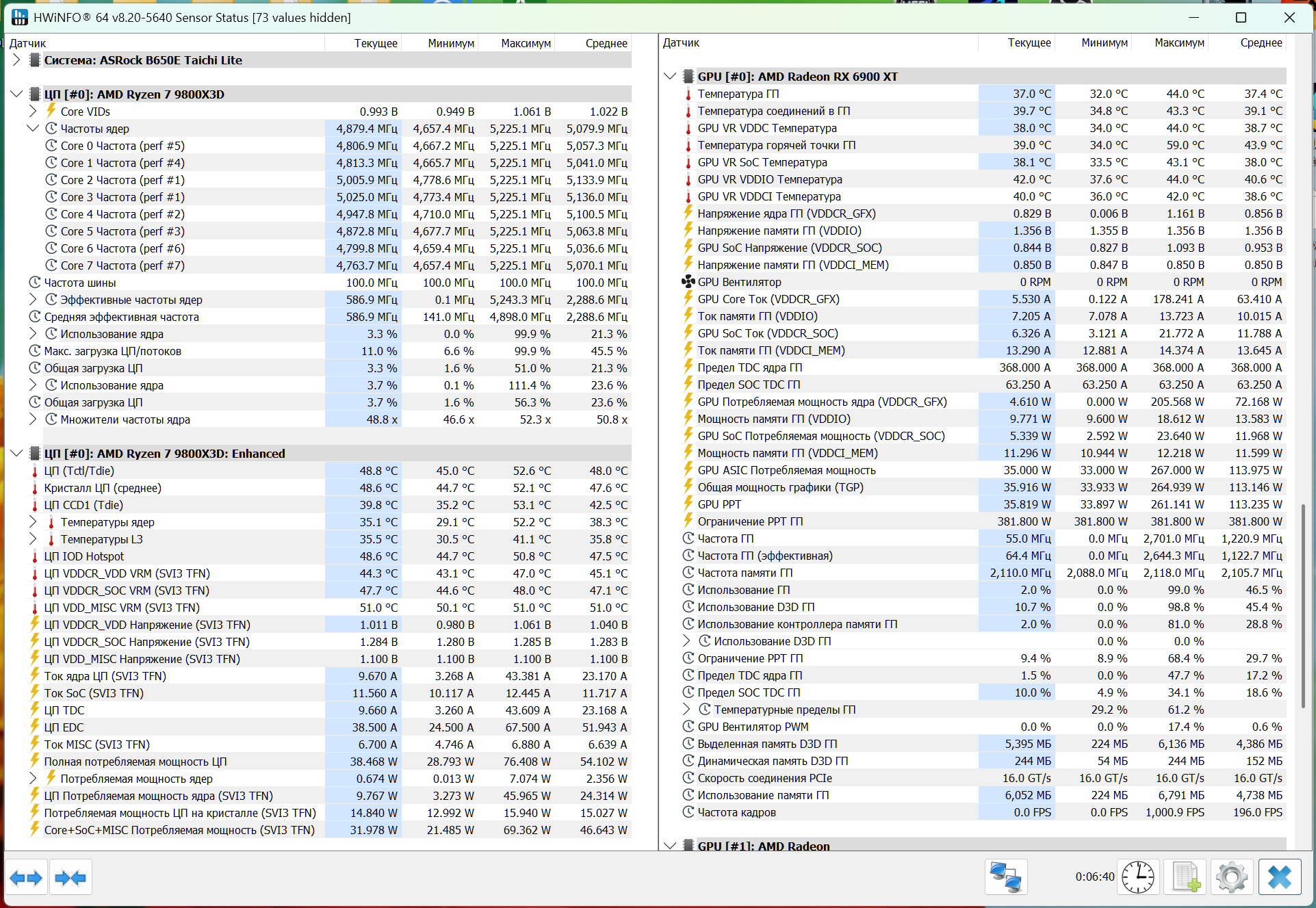
Task: Open sensor settings gear icon
Action: click(1232, 877)
